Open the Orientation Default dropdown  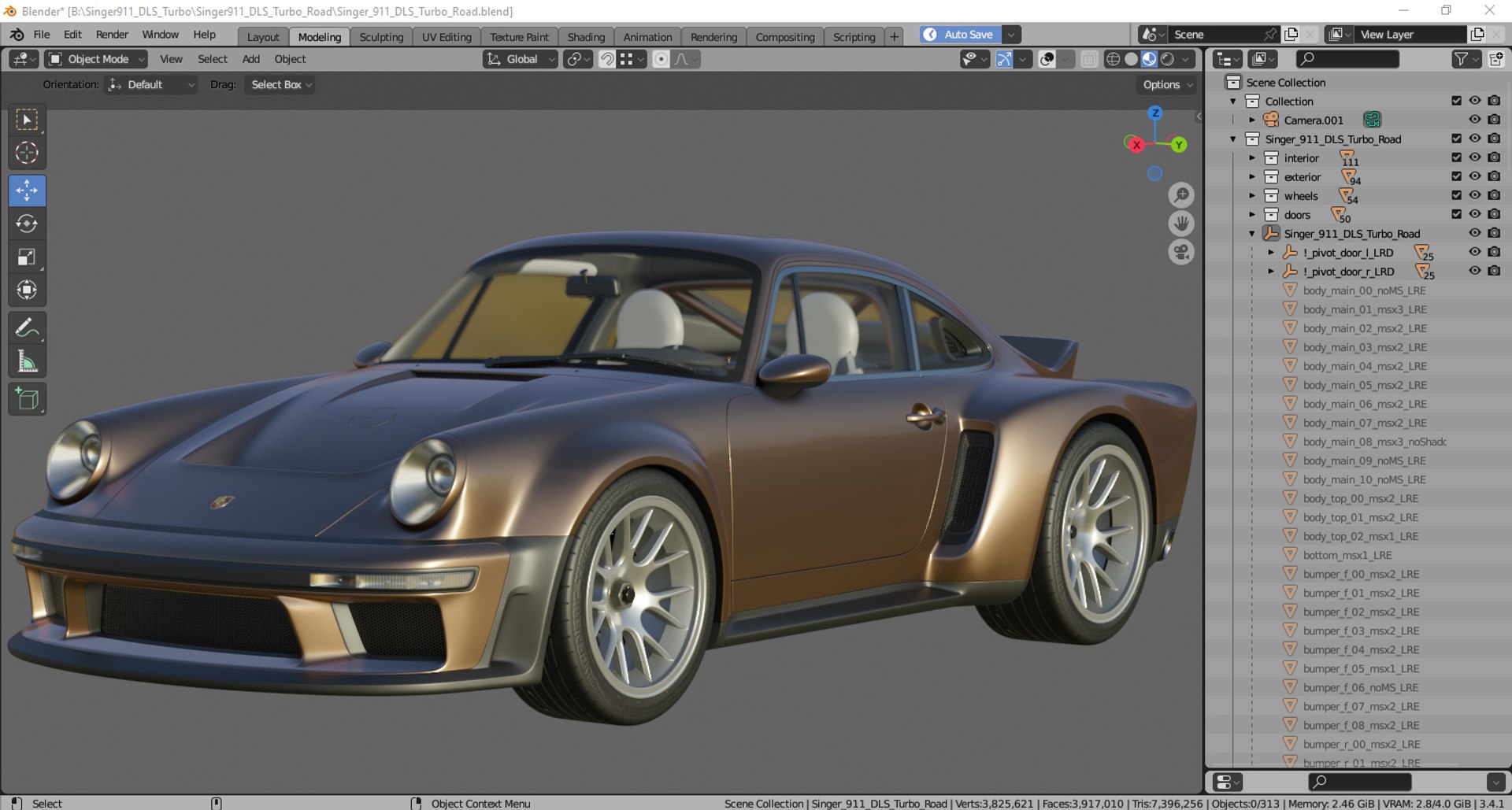[x=151, y=85]
